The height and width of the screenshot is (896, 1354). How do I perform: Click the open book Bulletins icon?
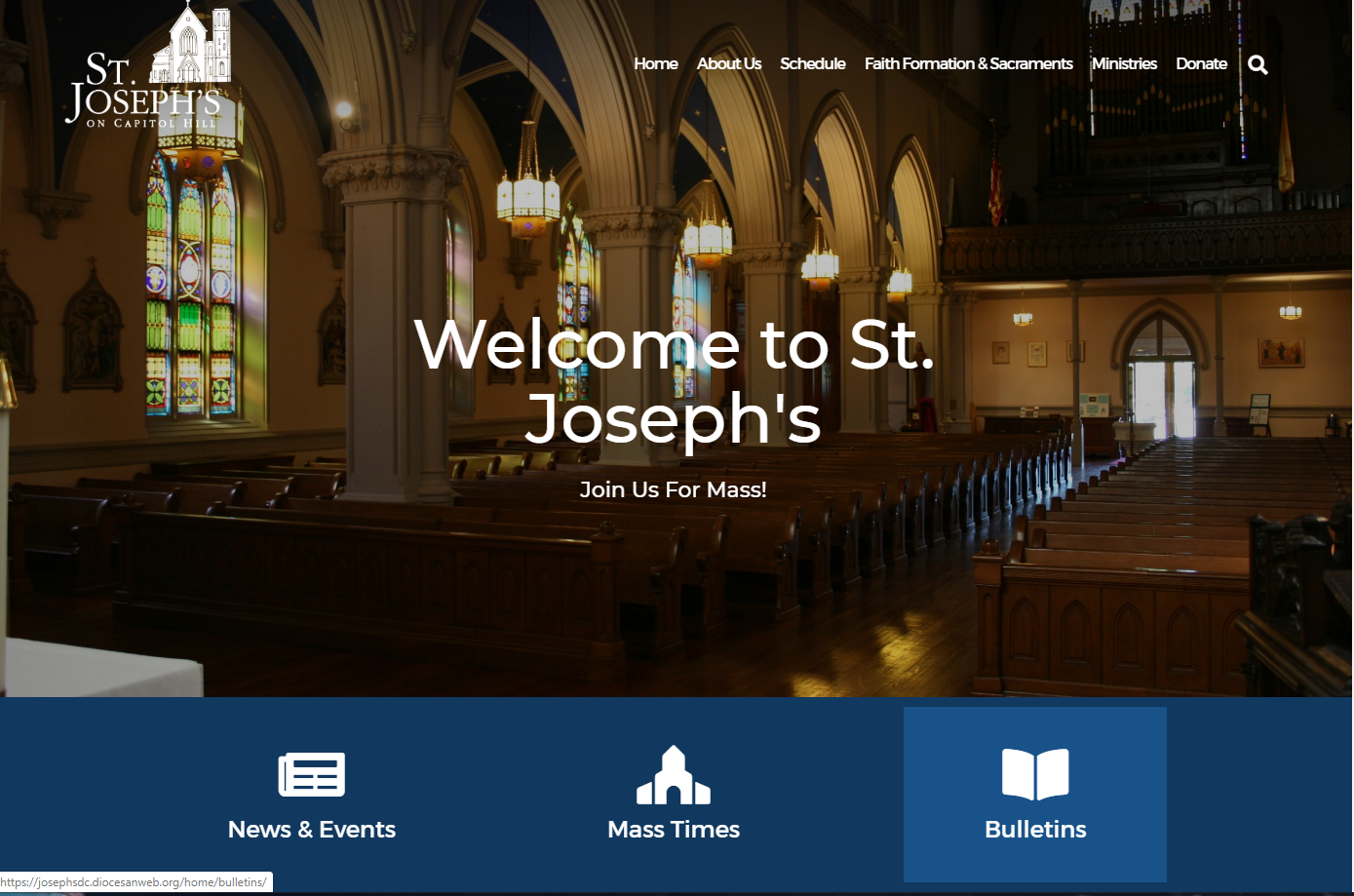(x=1035, y=774)
